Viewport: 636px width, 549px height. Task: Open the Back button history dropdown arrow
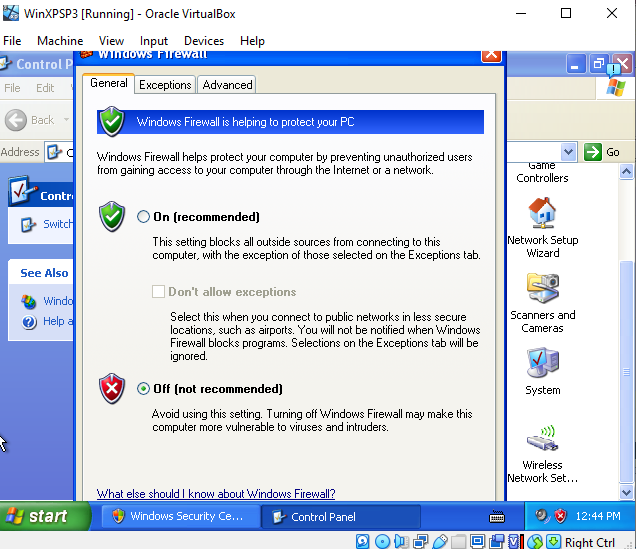coord(66,120)
